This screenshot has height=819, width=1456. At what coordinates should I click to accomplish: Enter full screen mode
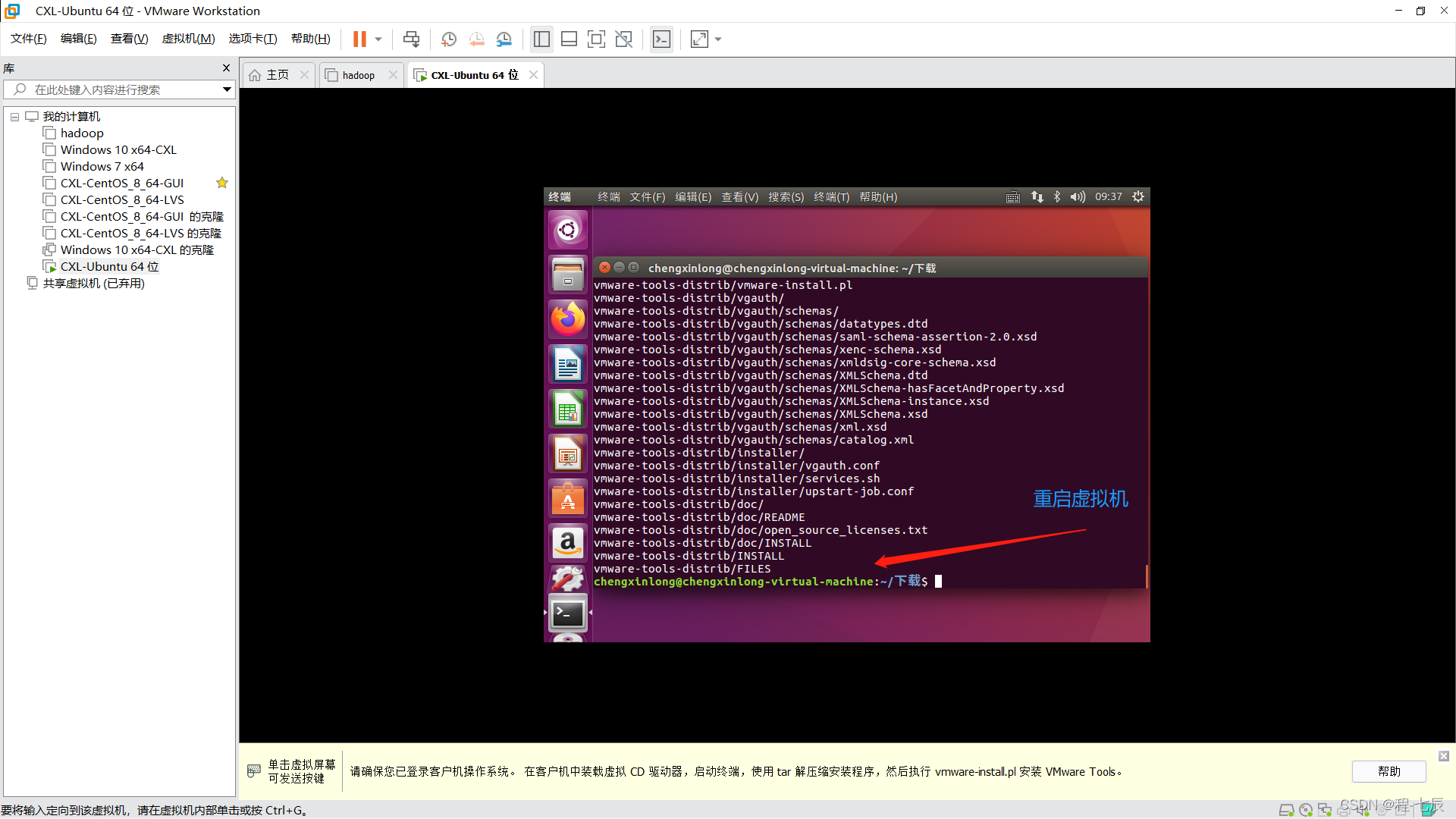(x=597, y=39)
